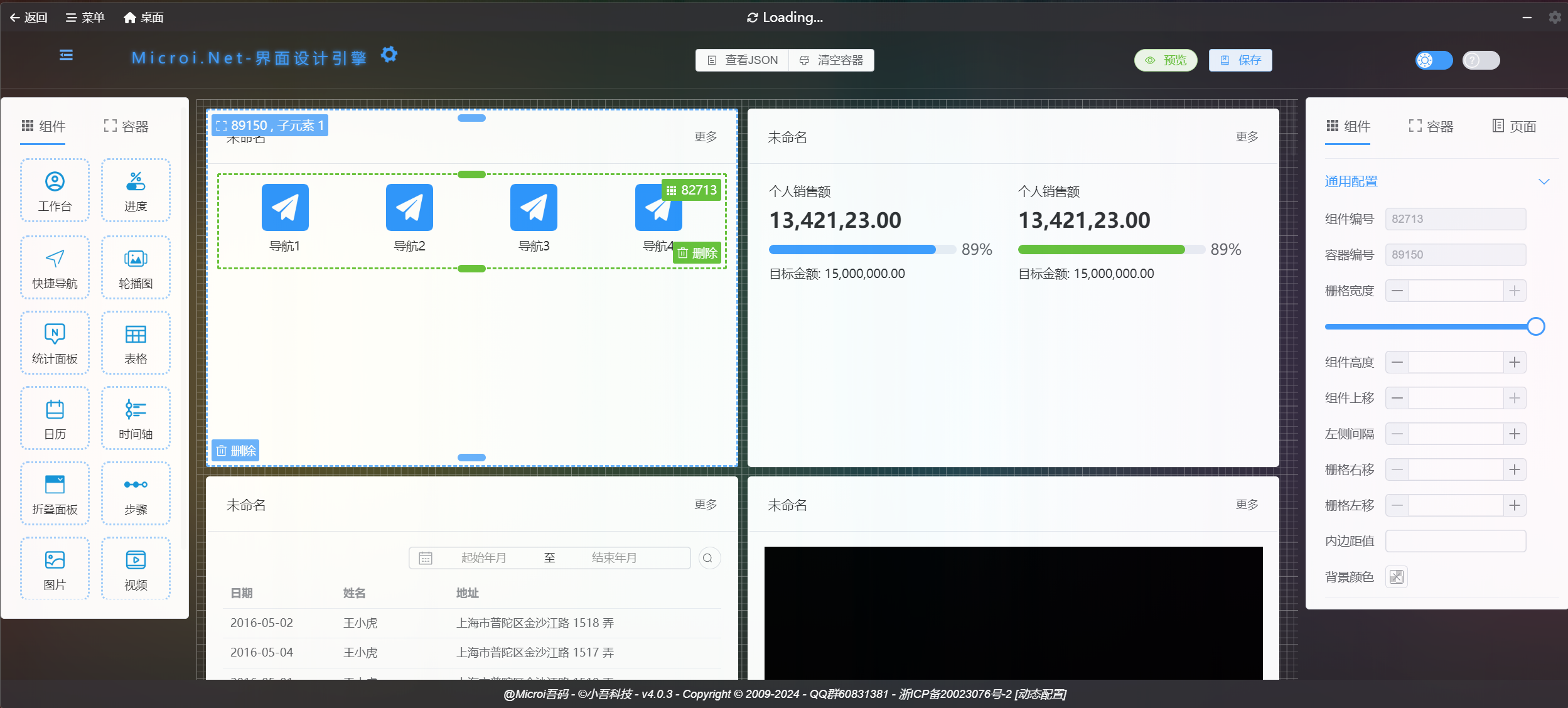The height and width of the screenshot is (708, 1568).
Task: Increase 组件高度 with plus stepper
Action: click(1514, 362)
